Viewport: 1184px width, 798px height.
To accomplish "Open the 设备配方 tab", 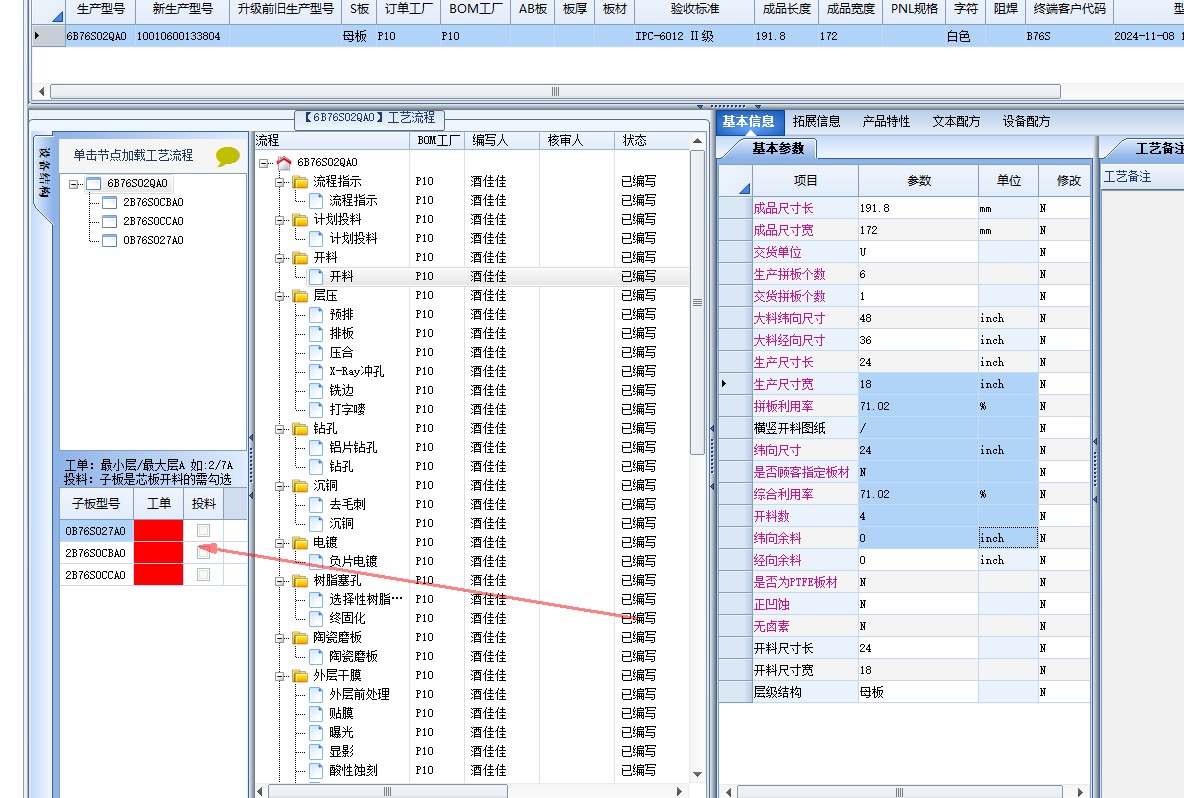I will click(1026, 122).
